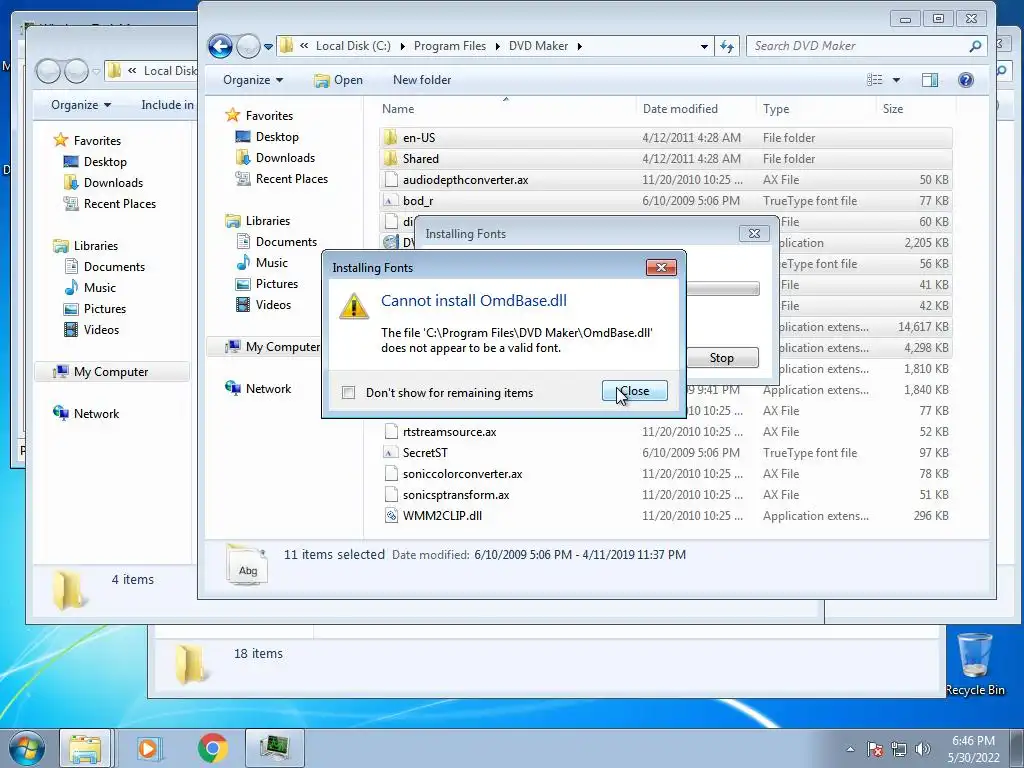The image size is (1024, 768).
Task: Click the volume speaker tray icon
Action: pos(923,749)
